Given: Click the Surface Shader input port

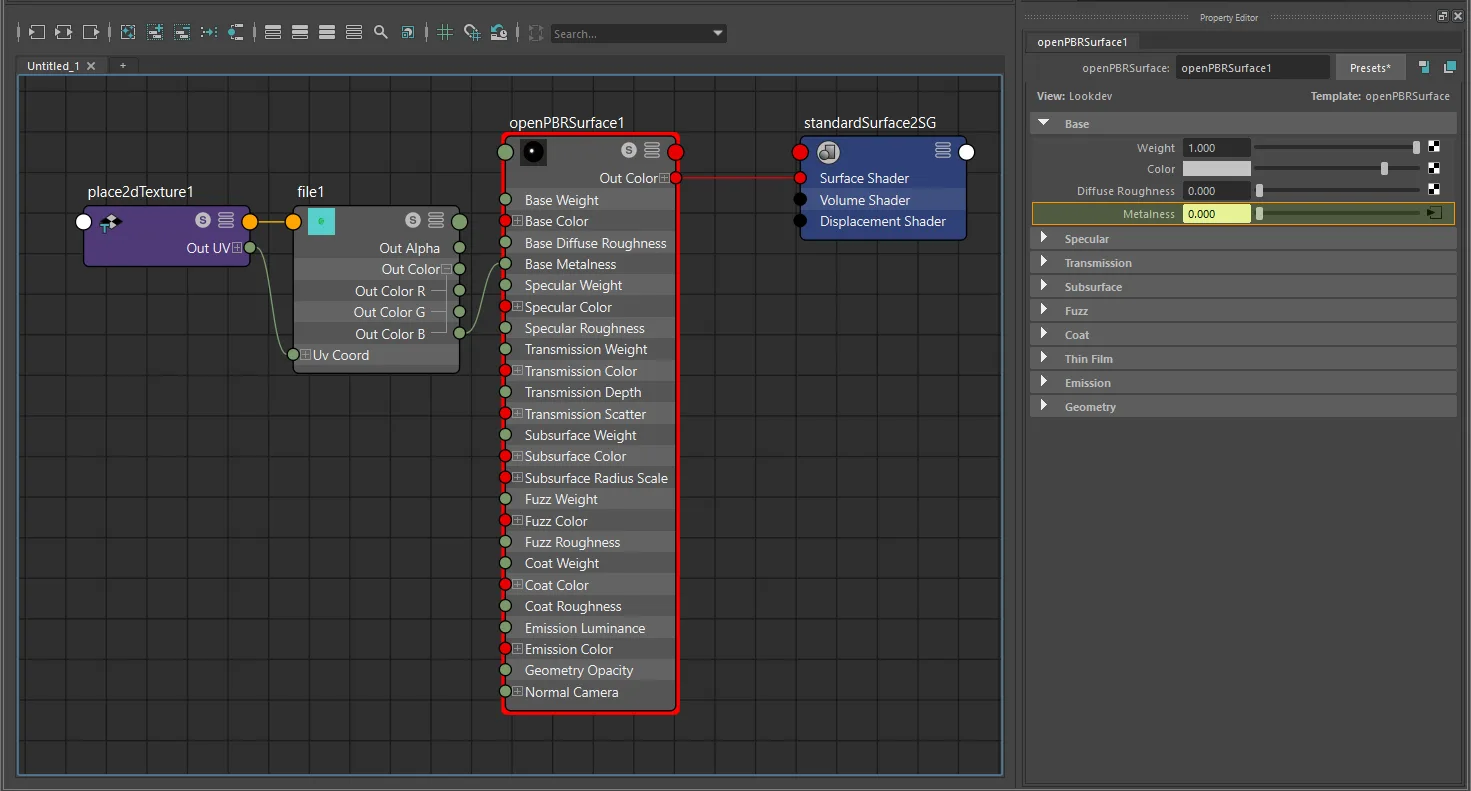Looking at the screenshot, I should coord(800,178).
